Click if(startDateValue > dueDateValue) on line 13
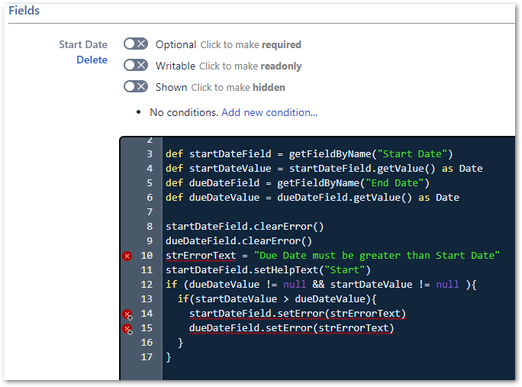The height and width of the screenshot is (387, 522). coord(277,299)
